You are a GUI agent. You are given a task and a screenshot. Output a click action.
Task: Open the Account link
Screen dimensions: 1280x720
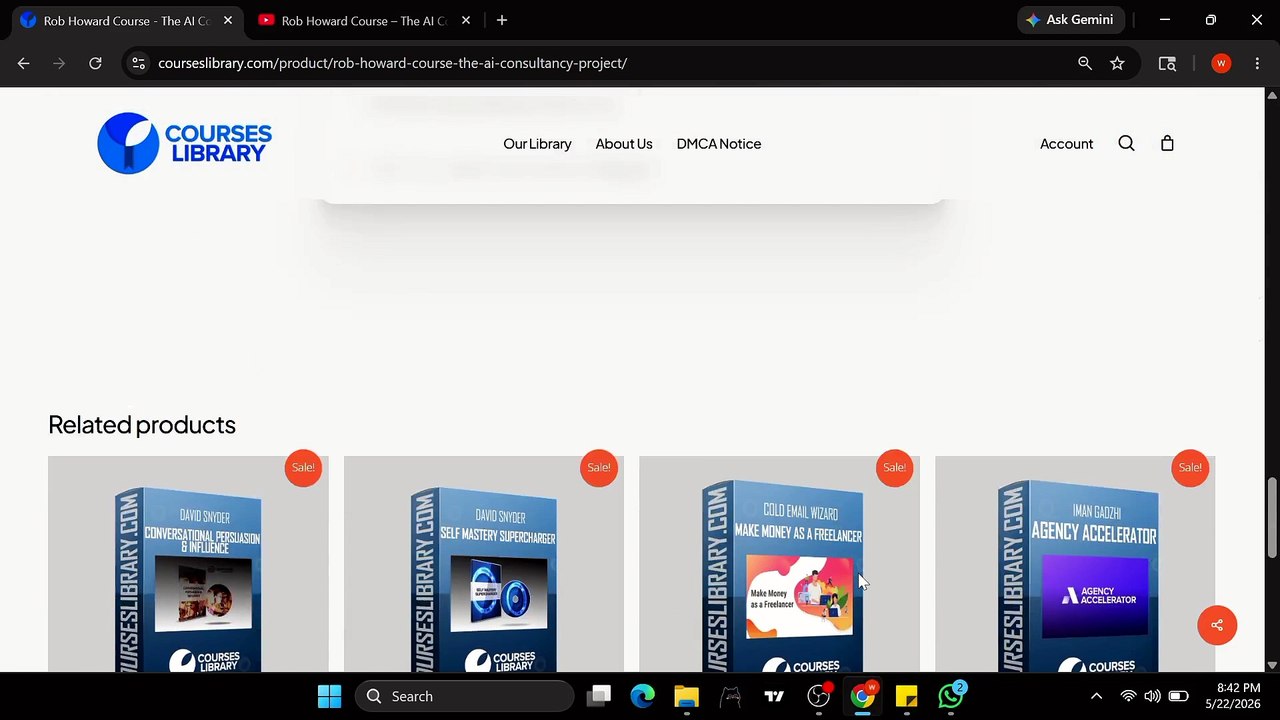pos(1066,144)
